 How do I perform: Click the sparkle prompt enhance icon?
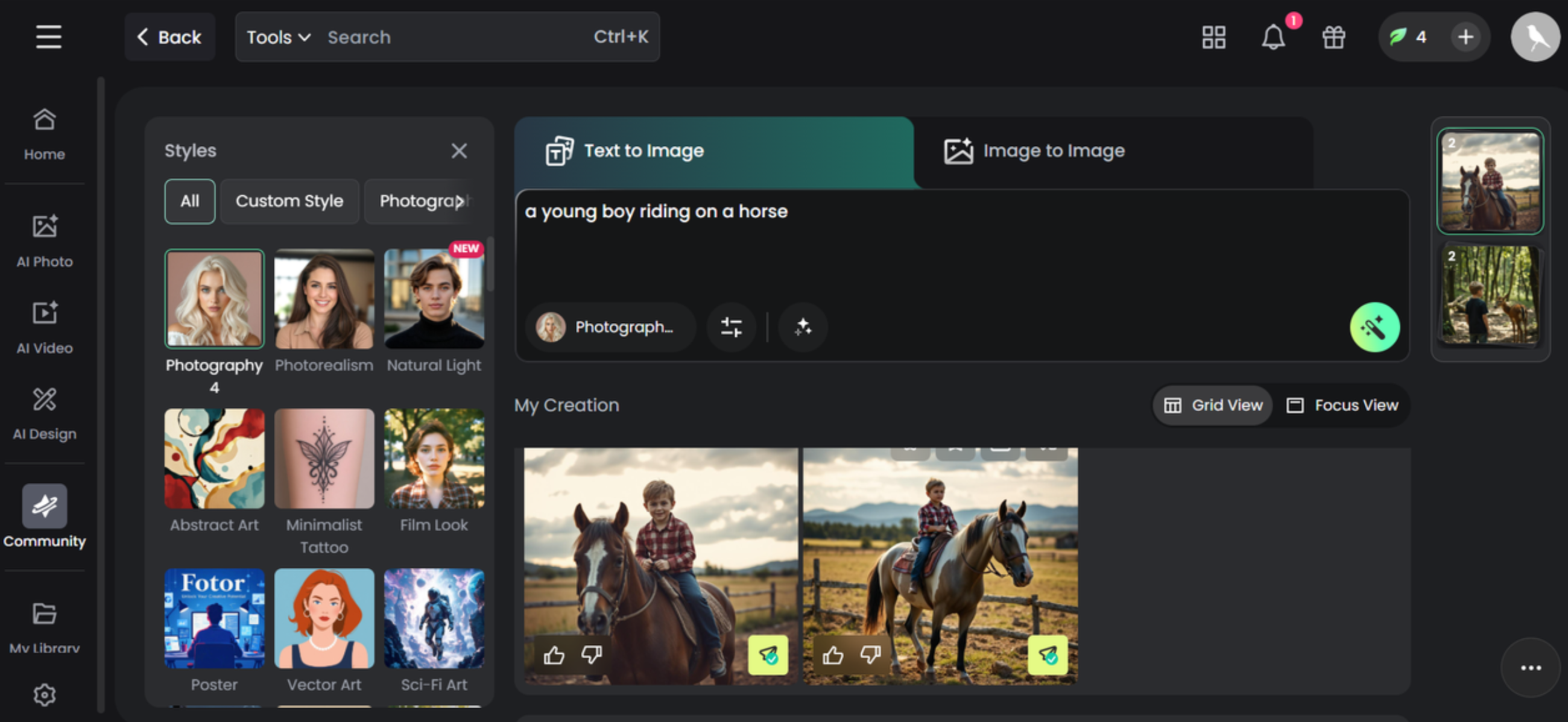802,327
